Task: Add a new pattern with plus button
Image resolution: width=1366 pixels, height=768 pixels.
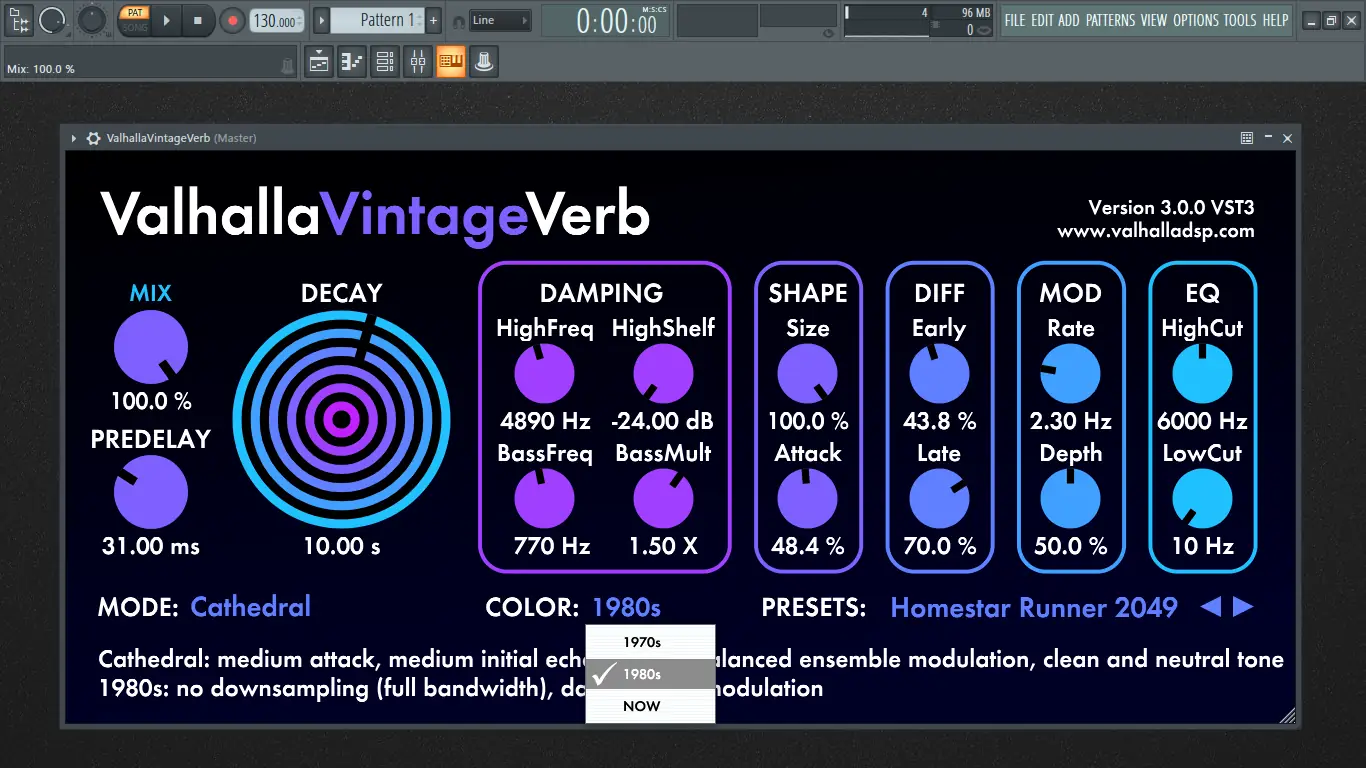Action: point(433,20)
